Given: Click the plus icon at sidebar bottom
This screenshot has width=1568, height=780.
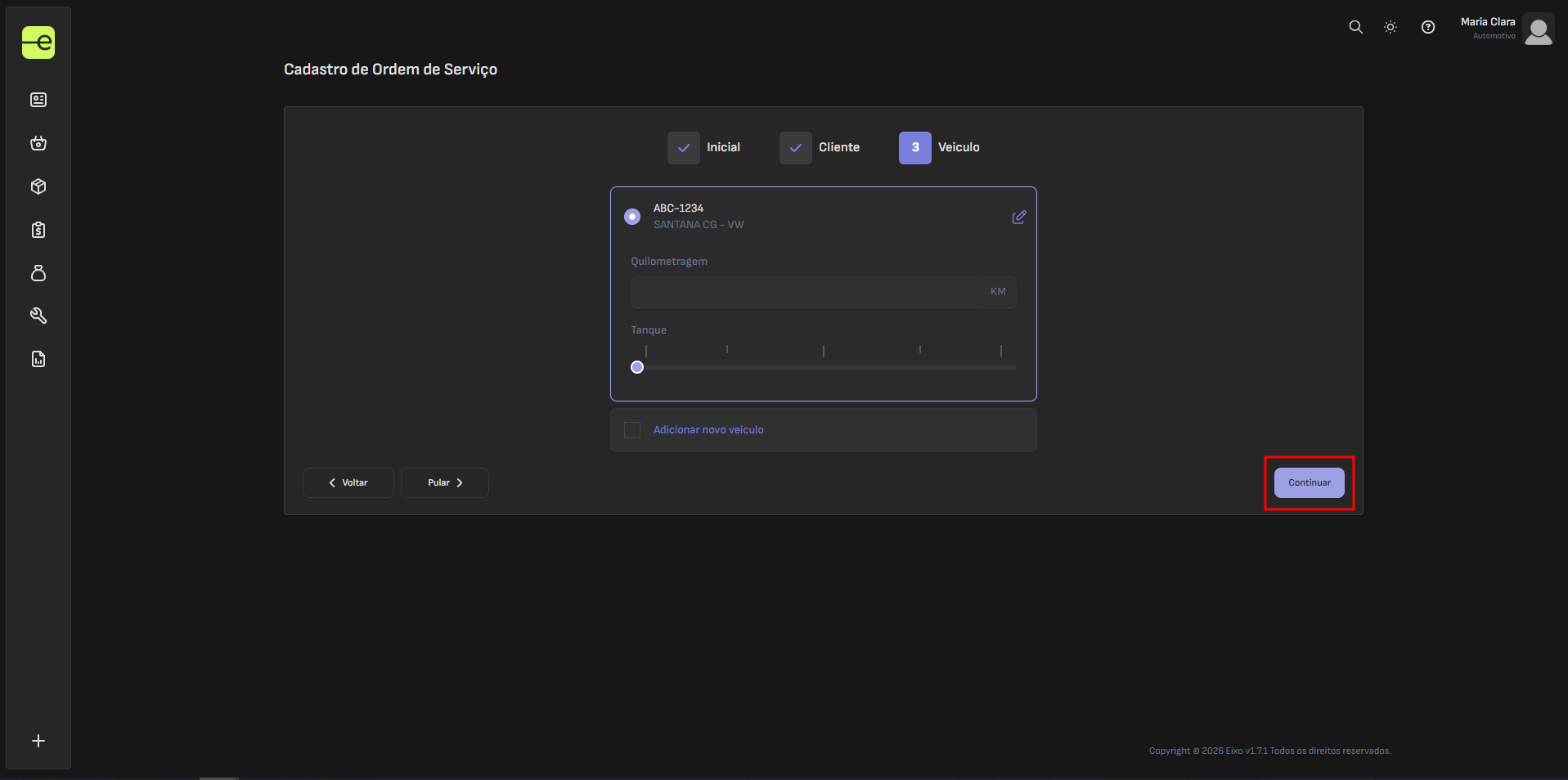Looking at the screenshot, I should 38,741.
